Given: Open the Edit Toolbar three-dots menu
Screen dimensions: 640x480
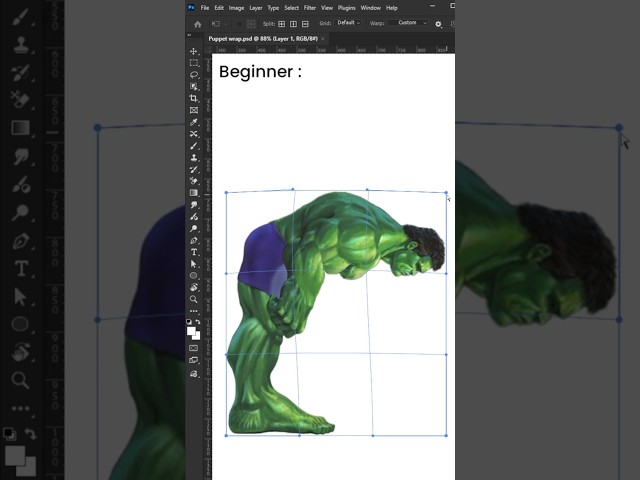Looking at the screenshot, I should coord(193,311).
